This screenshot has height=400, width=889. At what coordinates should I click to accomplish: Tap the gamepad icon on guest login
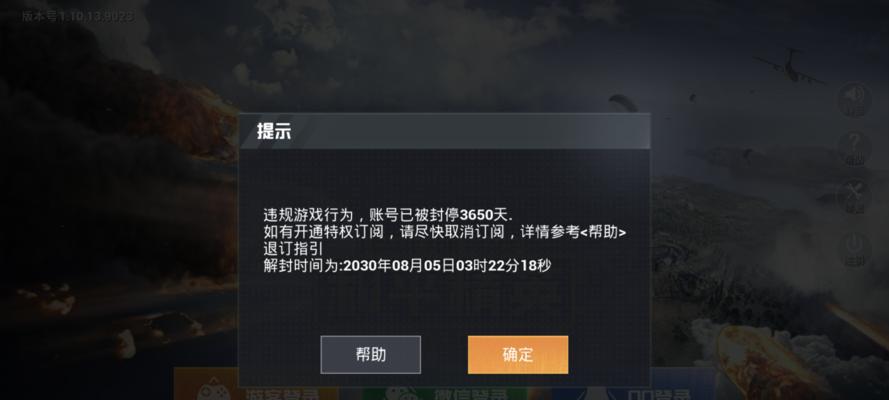[x=213, y=390]
